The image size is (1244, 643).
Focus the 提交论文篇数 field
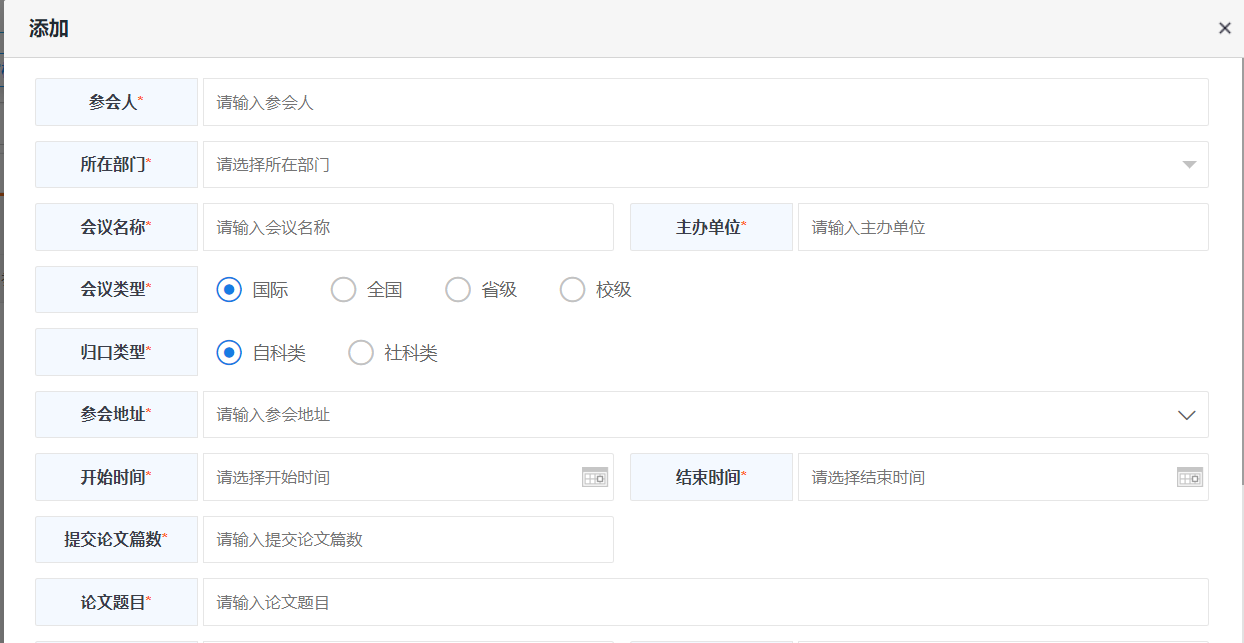(x=408, y=540)
